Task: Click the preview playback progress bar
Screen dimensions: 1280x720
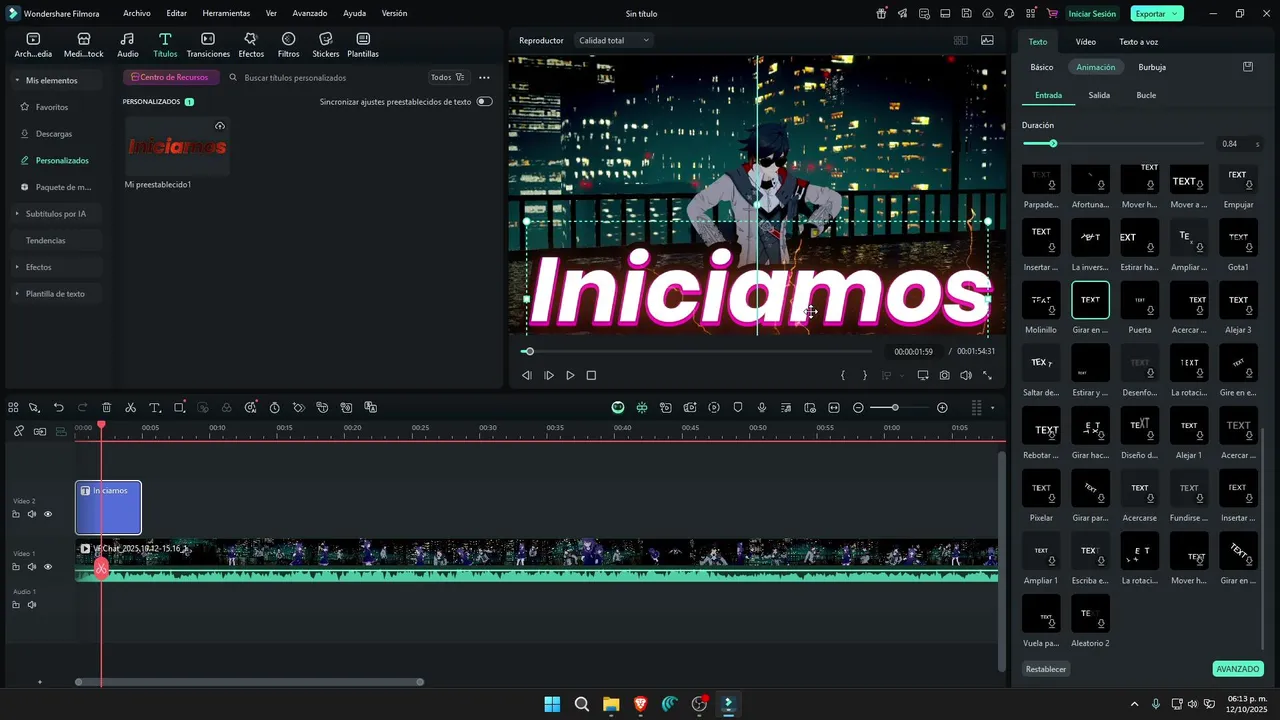Action: [x=697, y=351]
